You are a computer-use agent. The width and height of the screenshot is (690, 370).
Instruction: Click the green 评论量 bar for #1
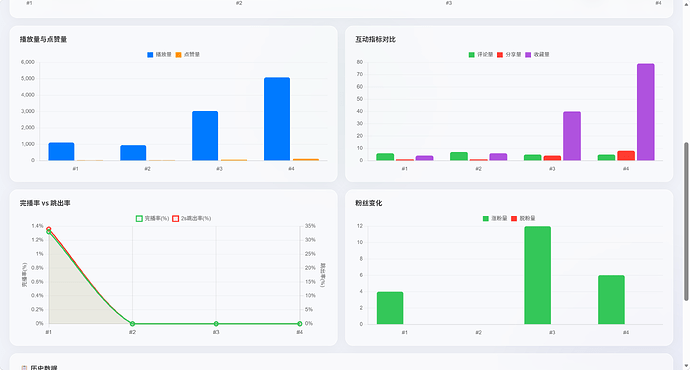click(x=385, y=157)
